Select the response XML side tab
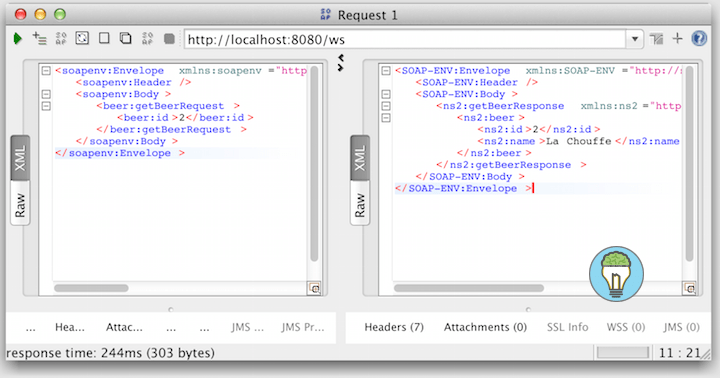The image size is (720, 378). click(x=360, y=158)
